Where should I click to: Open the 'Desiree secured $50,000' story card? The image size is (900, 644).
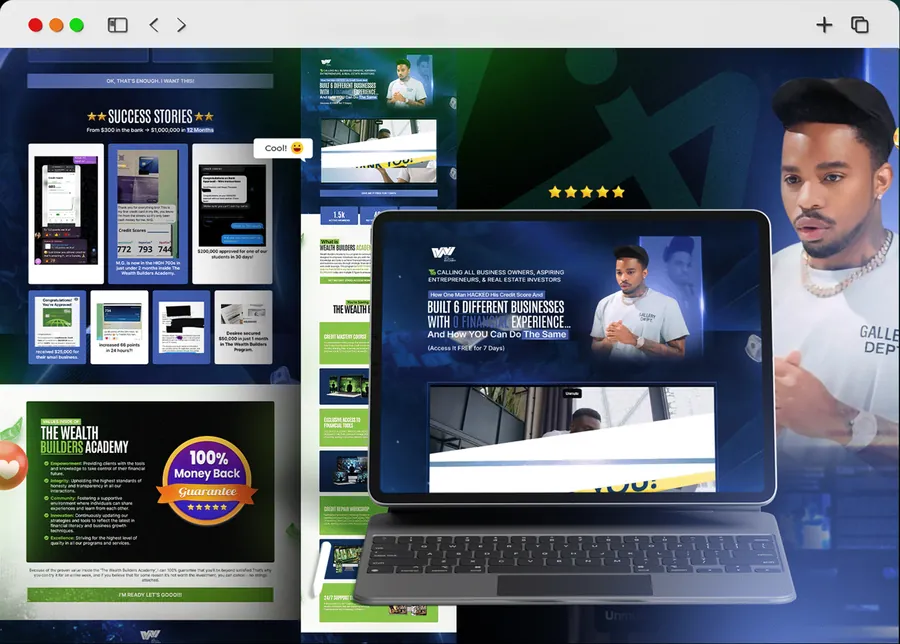pos(243,327)
